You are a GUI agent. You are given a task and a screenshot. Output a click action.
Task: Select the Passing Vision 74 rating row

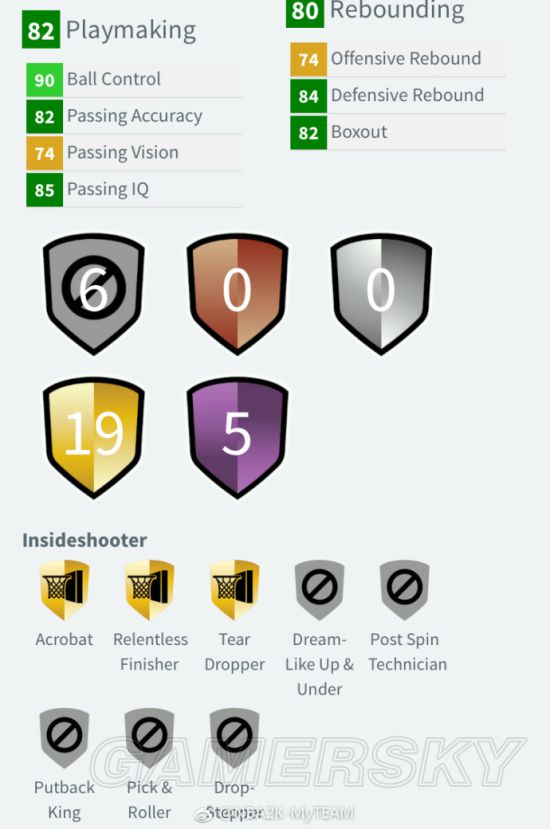(134, 153)
